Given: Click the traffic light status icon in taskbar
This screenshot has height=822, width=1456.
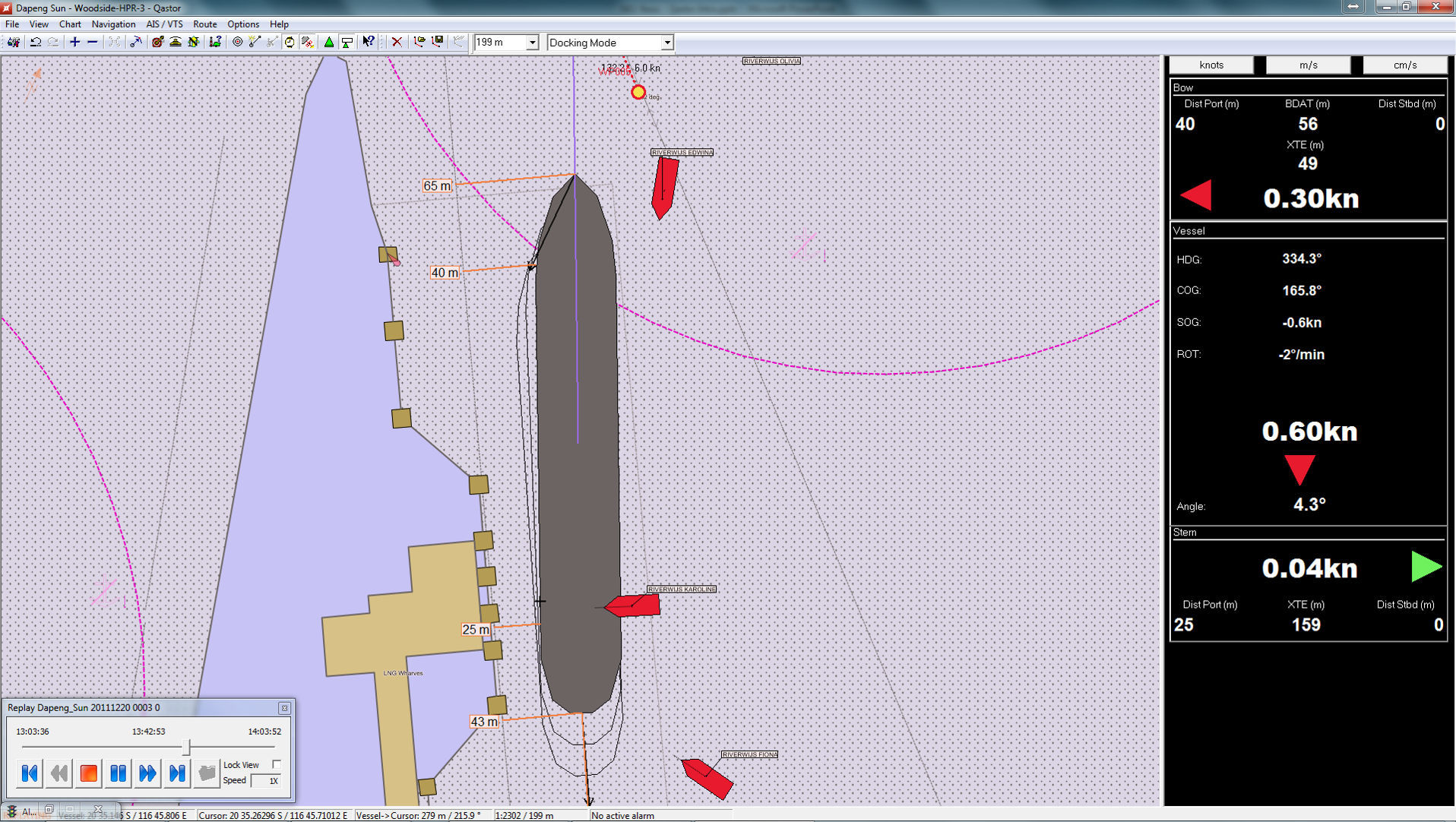Looking at the screenshot, I should pyautogui.click(x=11, y=811).
